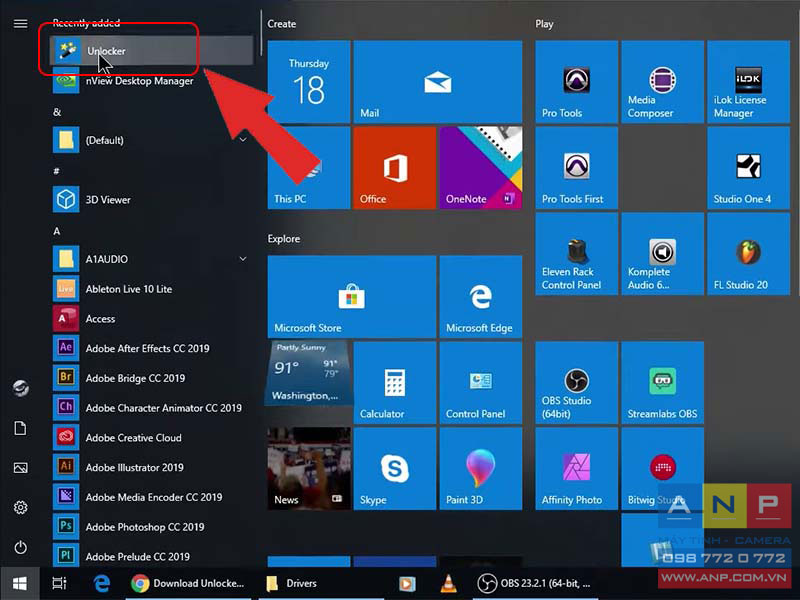Open the Microsoft Store tile
800x600 pixels.
352,296
